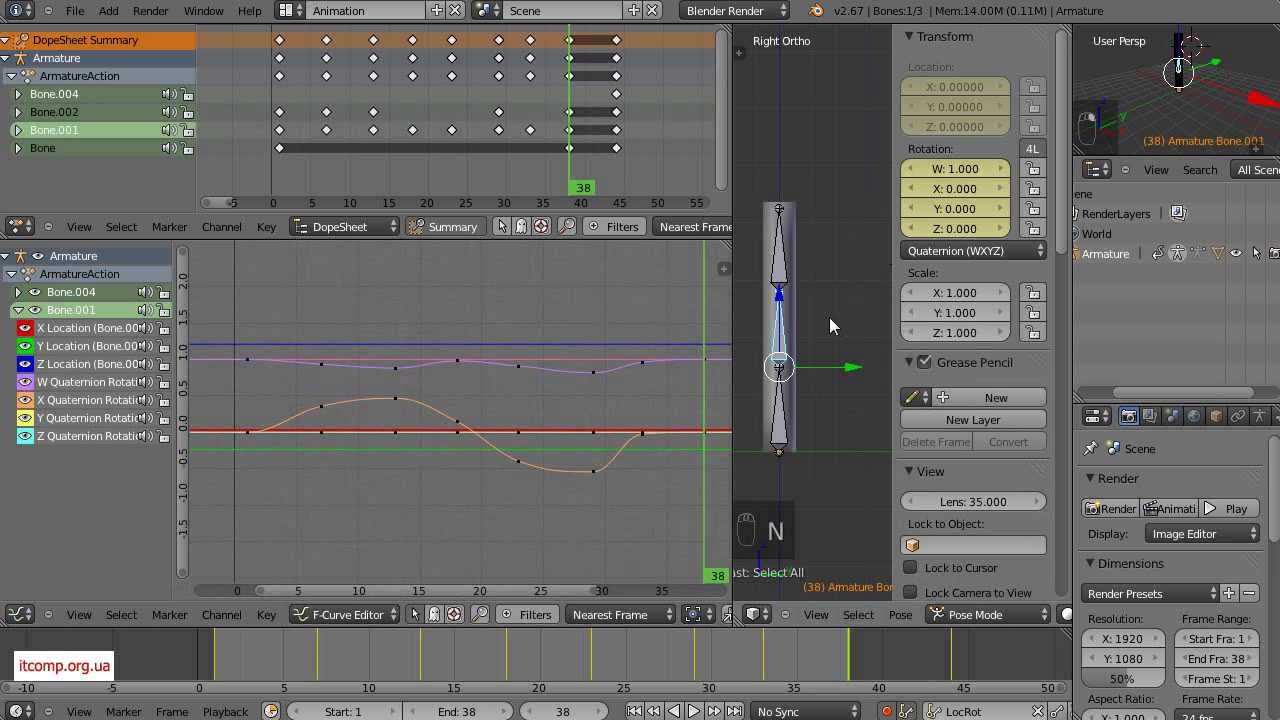Open the Pose Mode dropdown
The width and height of the screenshot is (1280, 720).
[988, 614]
